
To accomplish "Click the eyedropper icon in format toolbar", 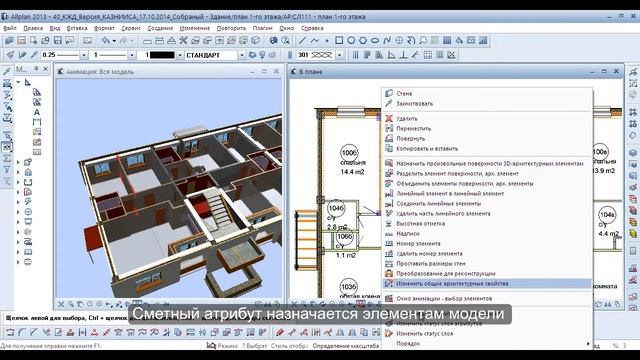I will 34,55.
